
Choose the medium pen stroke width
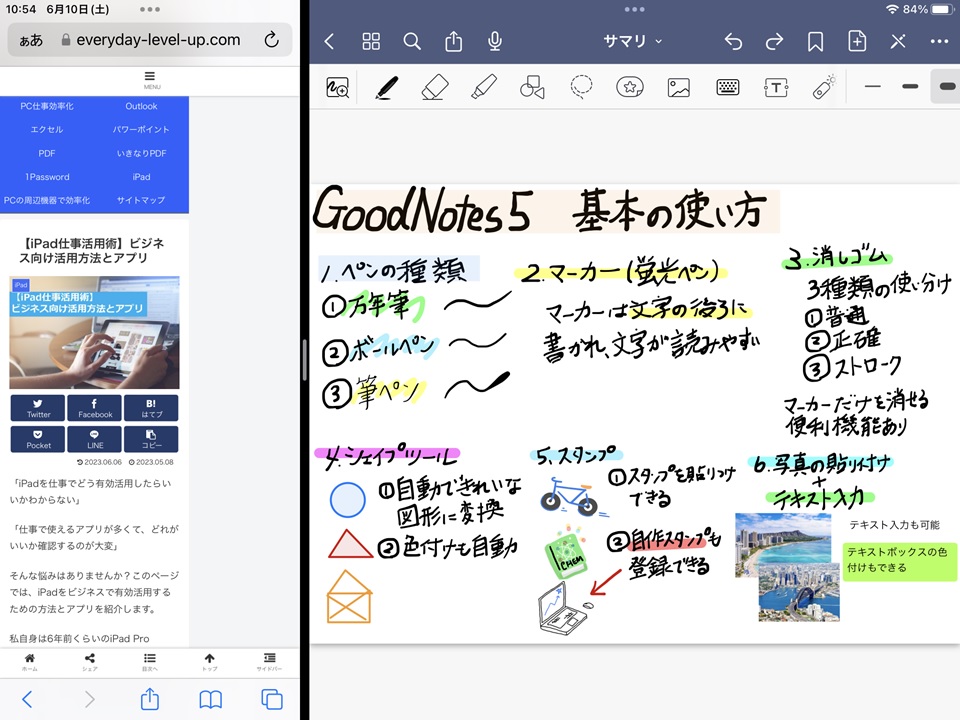tap(910, 86)
